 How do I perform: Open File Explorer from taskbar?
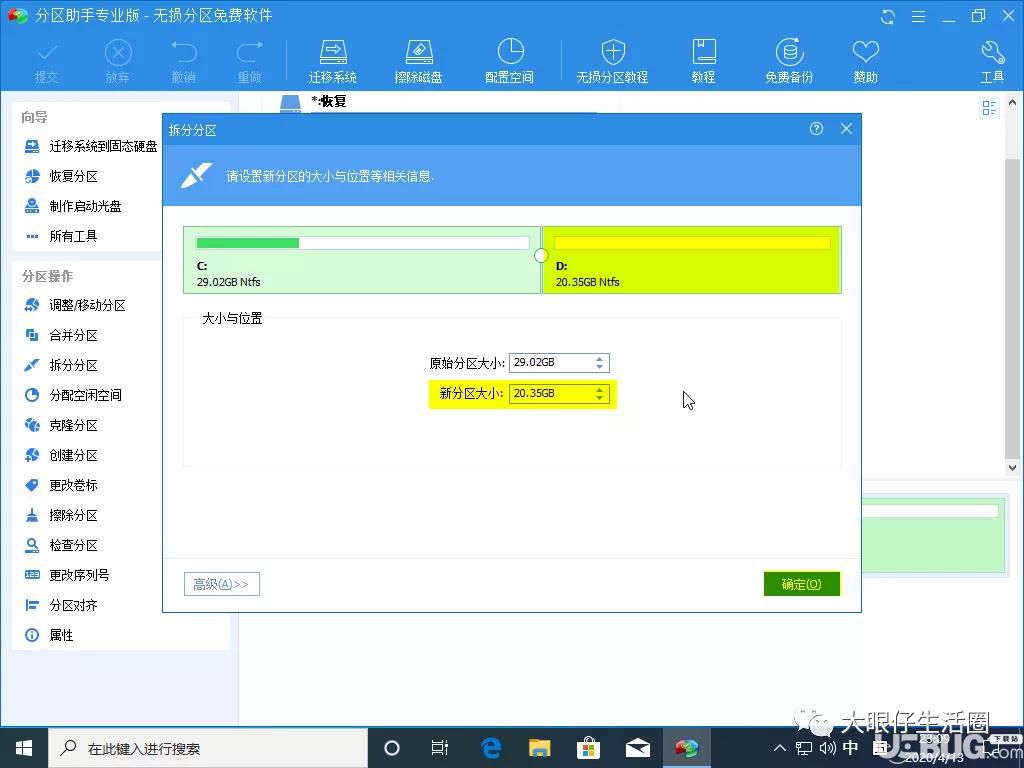point(539,748)
